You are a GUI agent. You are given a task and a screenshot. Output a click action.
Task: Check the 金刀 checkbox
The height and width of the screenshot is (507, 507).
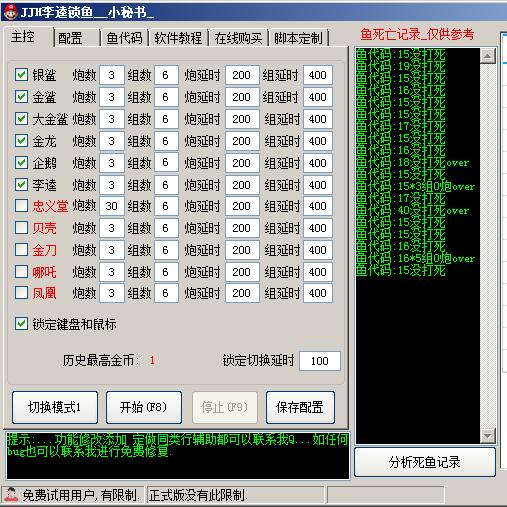pyautogui.click(x=21, y=250)
